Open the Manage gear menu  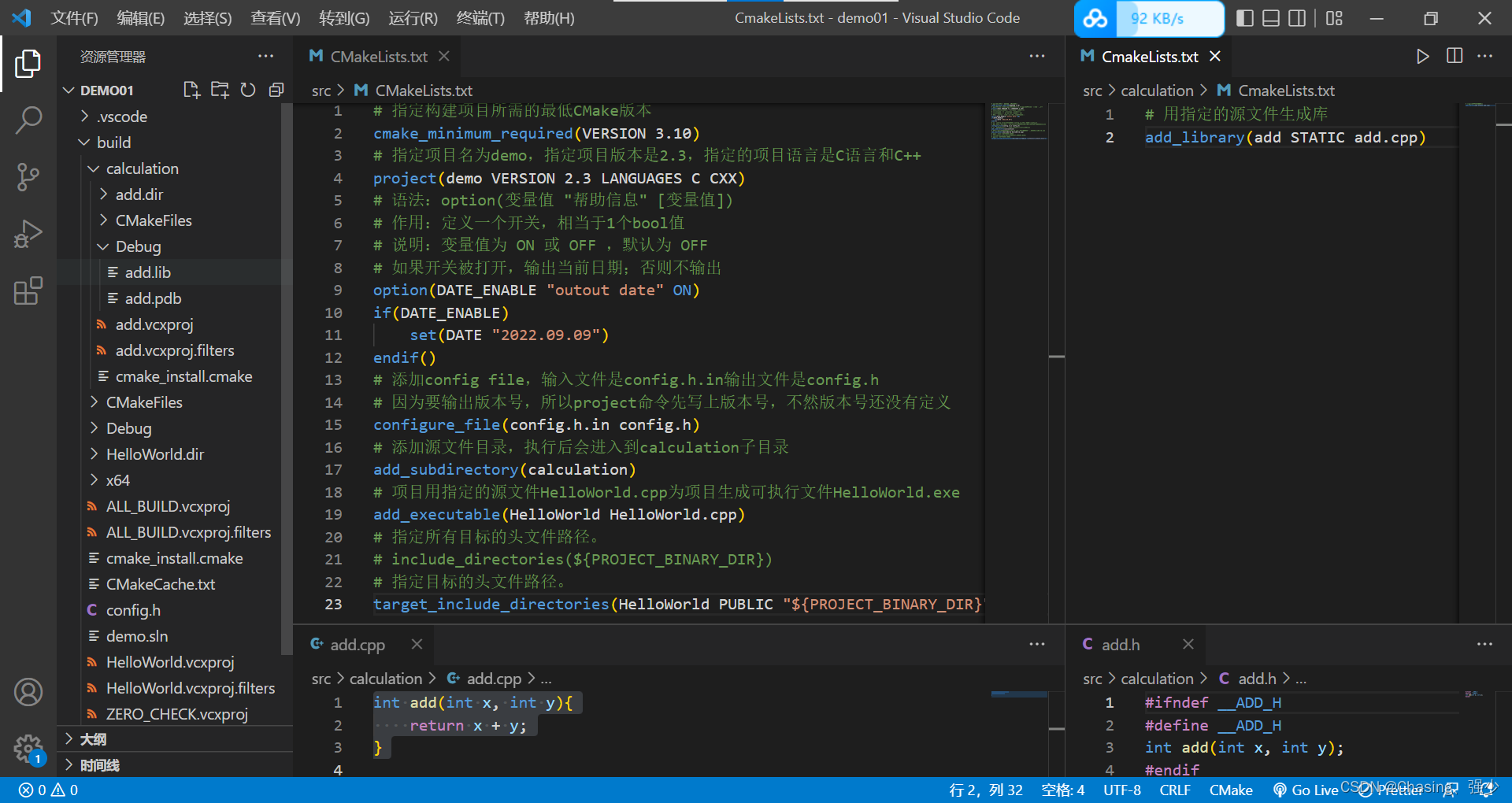click(x=28, y=749)
